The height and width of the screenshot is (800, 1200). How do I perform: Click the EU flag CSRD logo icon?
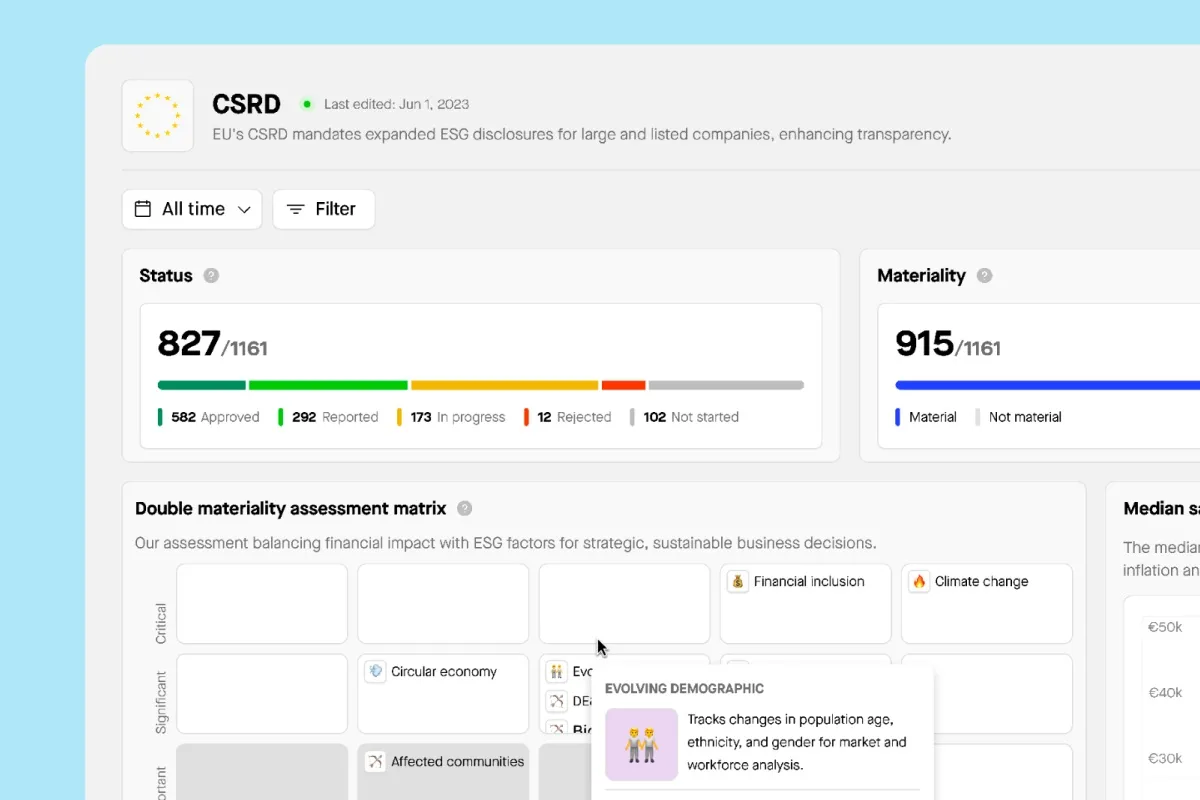[x=158, y=116]
